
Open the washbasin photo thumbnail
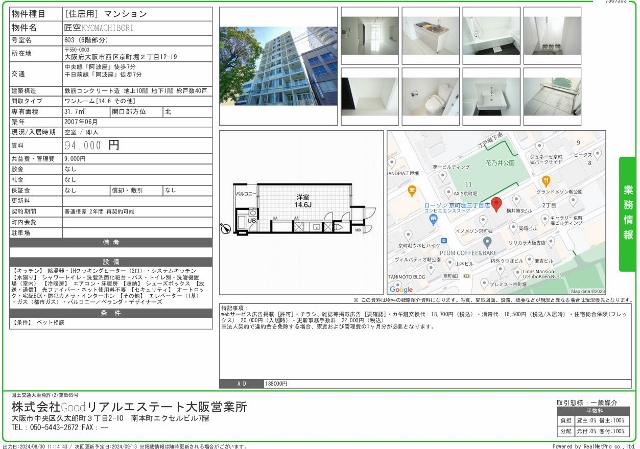(491, 97)
